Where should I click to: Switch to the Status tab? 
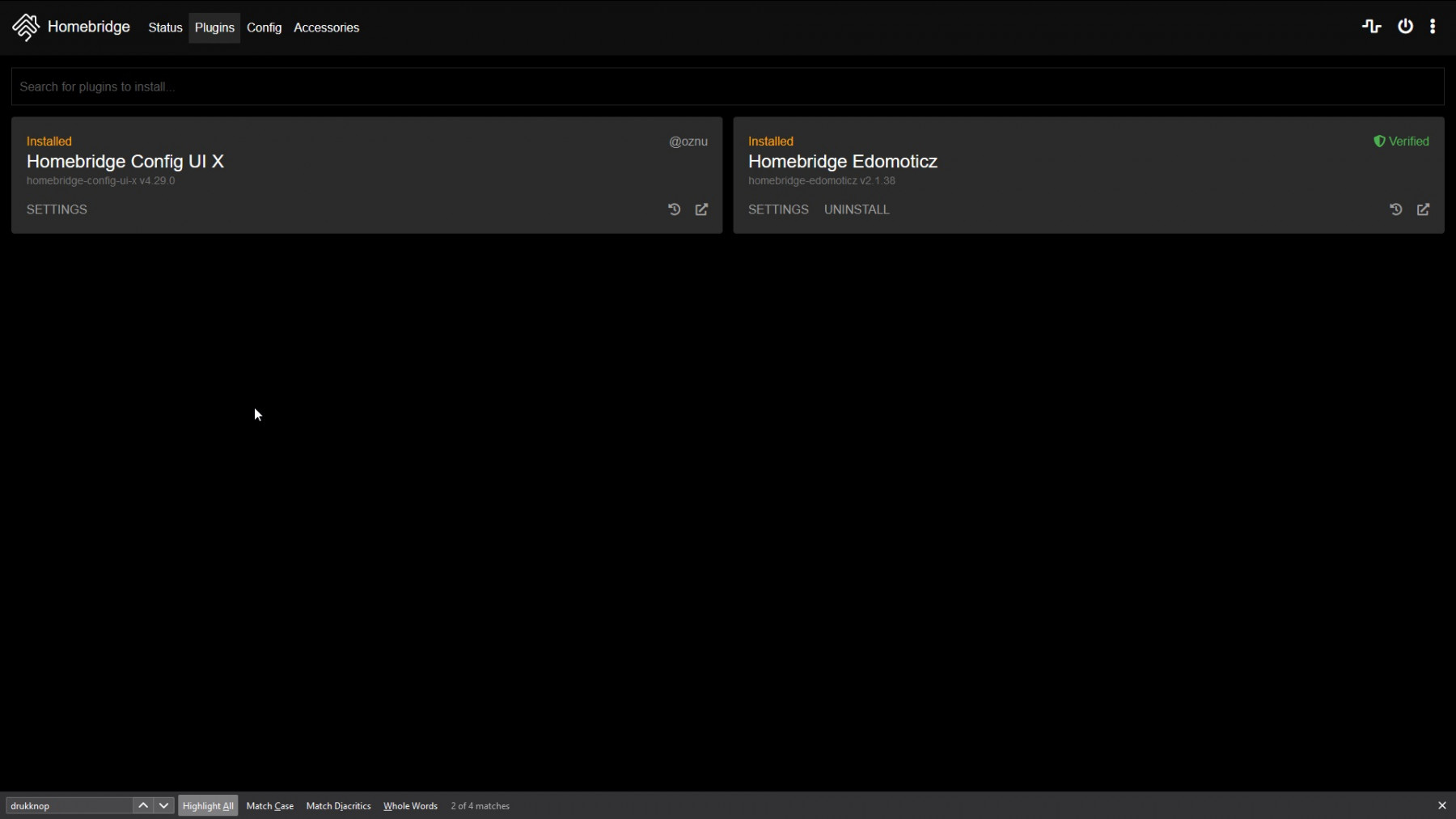point(165,27)
